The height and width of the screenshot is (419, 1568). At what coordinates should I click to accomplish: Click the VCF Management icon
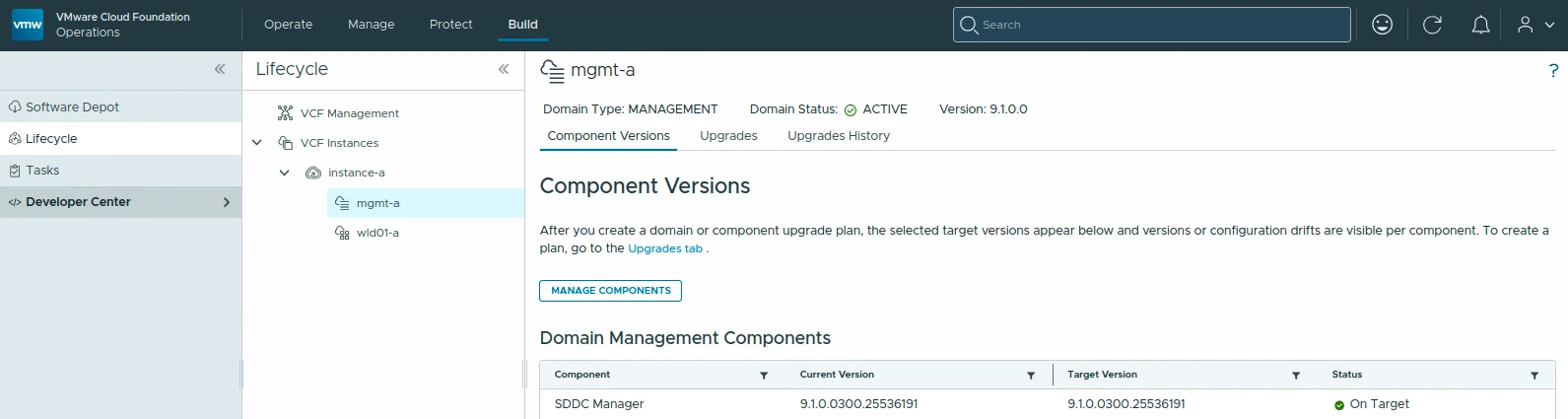[286, 113]
